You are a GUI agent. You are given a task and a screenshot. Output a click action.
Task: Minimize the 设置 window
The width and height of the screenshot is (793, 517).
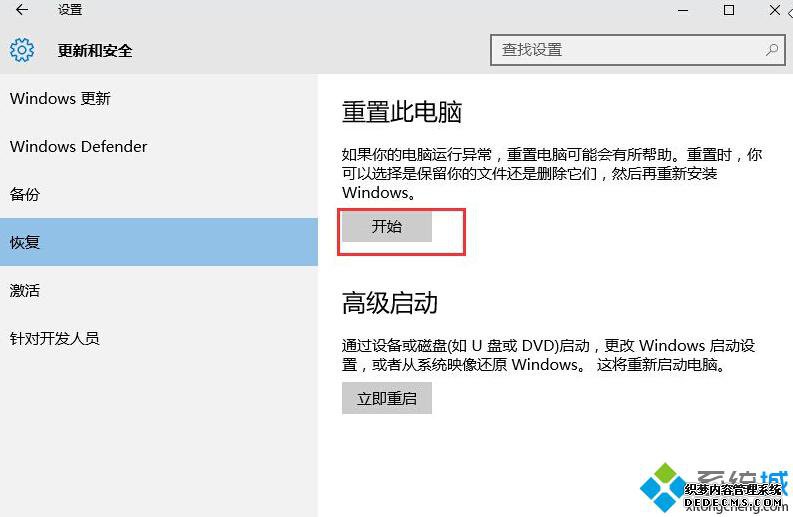coord(683,10)
